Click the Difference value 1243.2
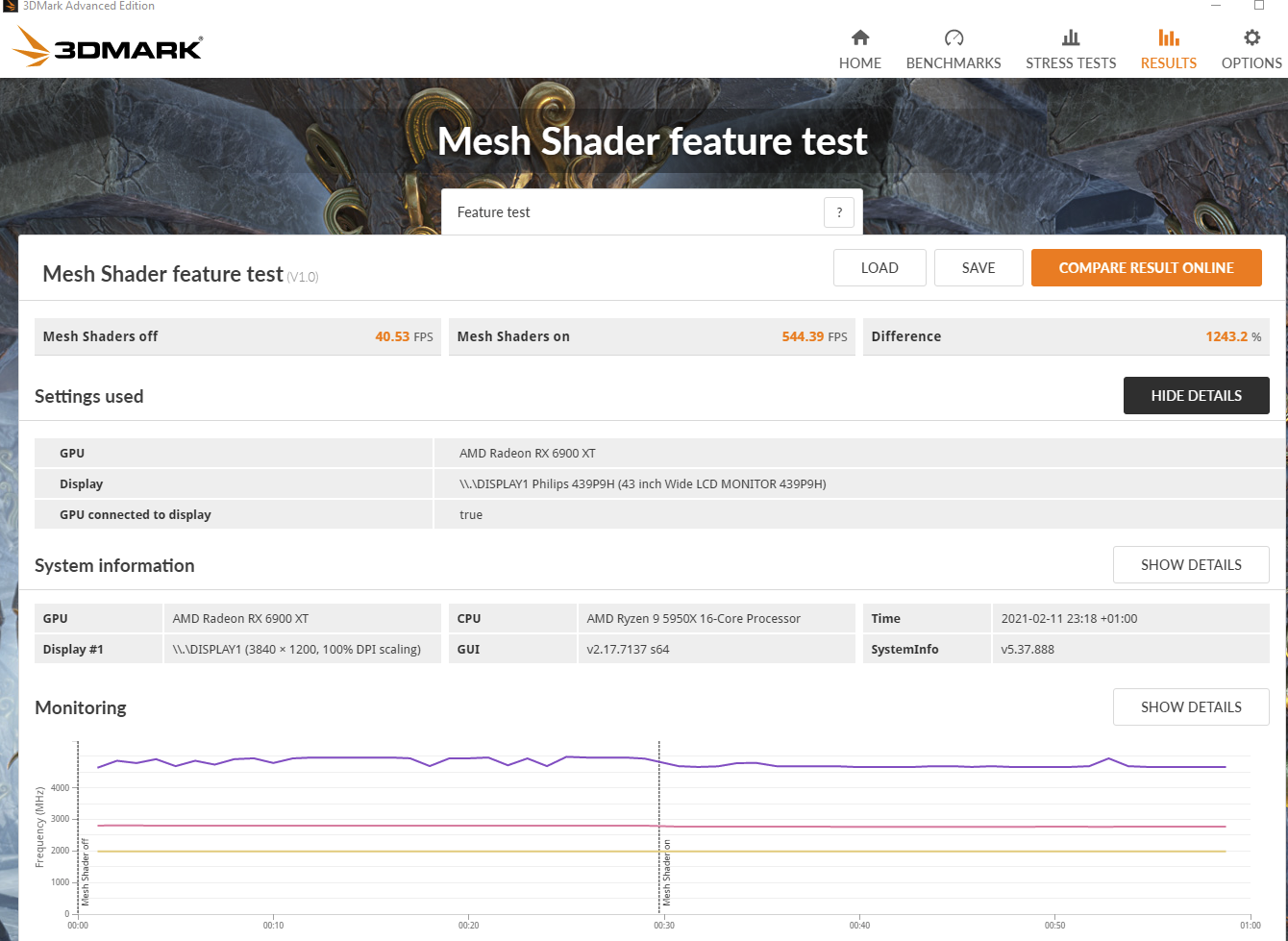 point(1226,336)
